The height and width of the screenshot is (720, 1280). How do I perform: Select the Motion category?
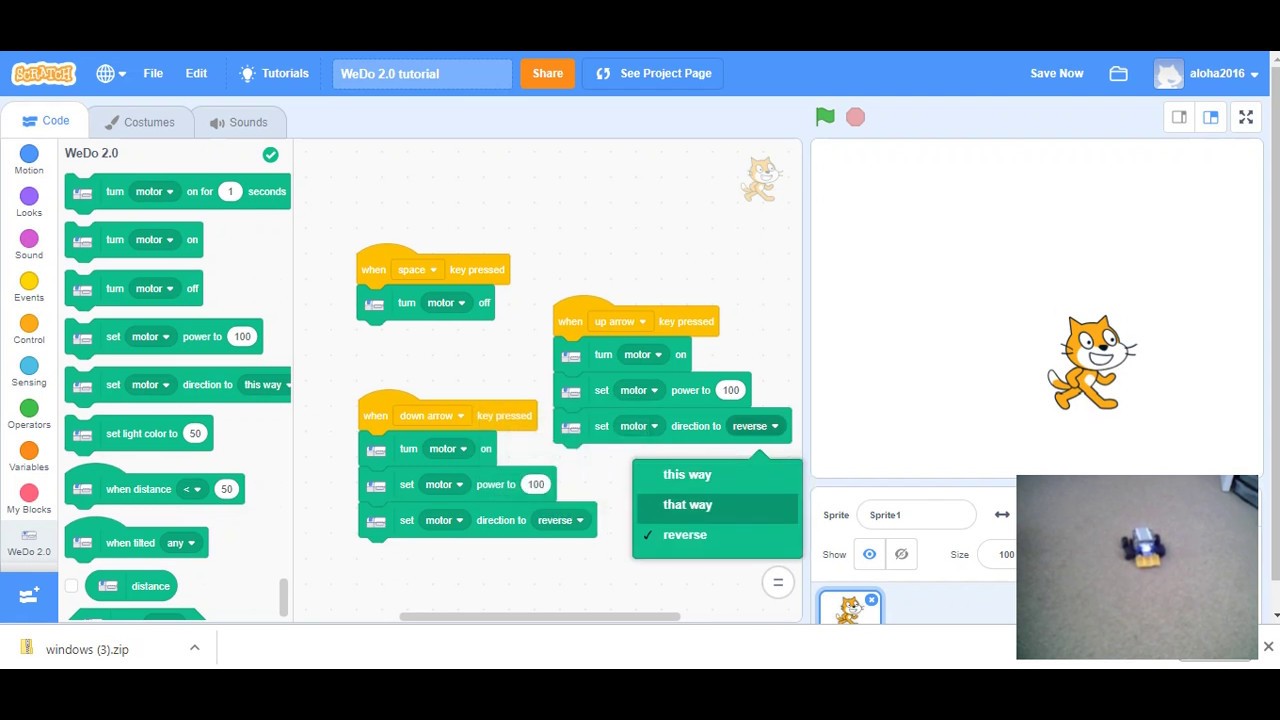point(29,160)
